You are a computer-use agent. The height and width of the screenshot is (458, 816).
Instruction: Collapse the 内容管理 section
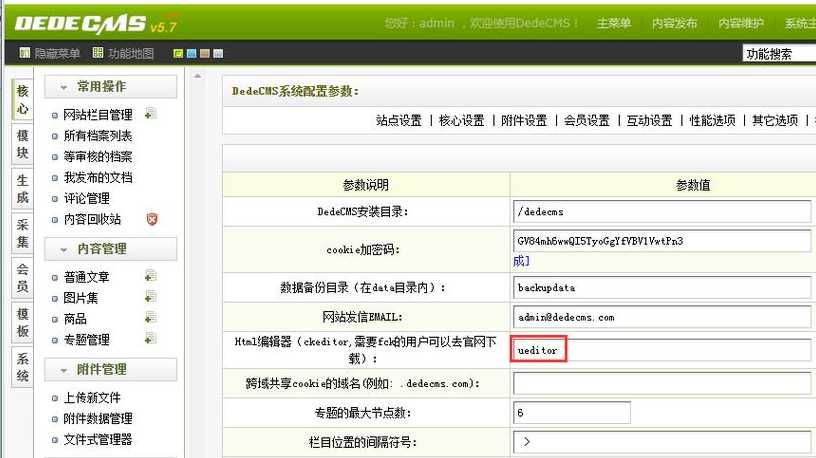click(110, 249)
